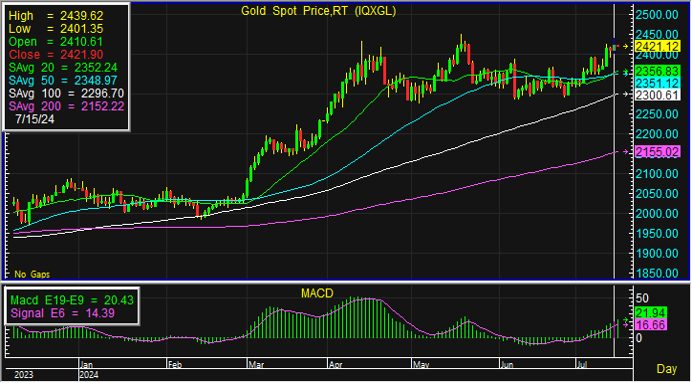Click the MACD panel title

[317, 293]
